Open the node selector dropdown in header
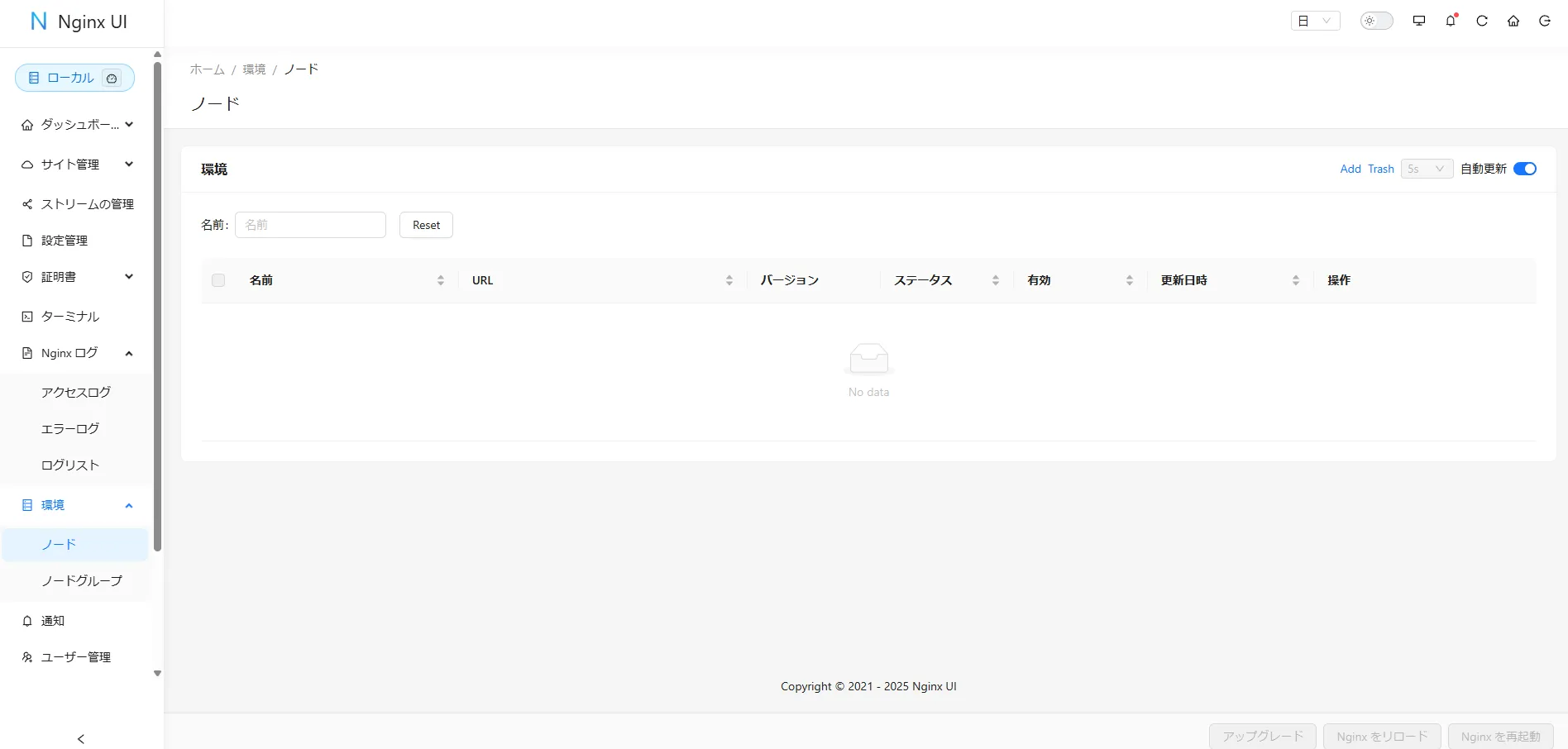 1315,21
